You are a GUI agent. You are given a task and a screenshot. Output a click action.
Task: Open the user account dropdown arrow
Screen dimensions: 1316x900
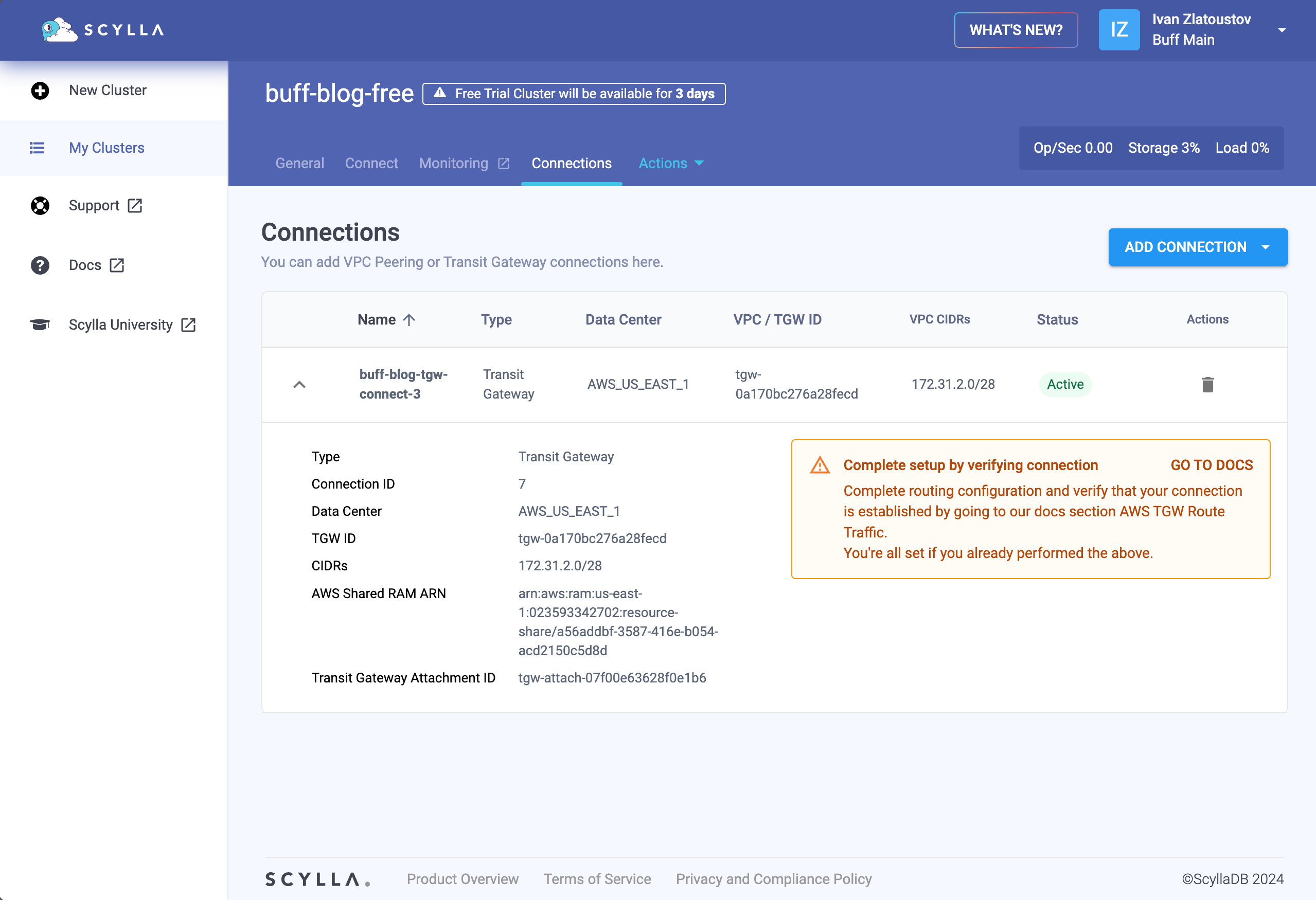[1282, 30]
